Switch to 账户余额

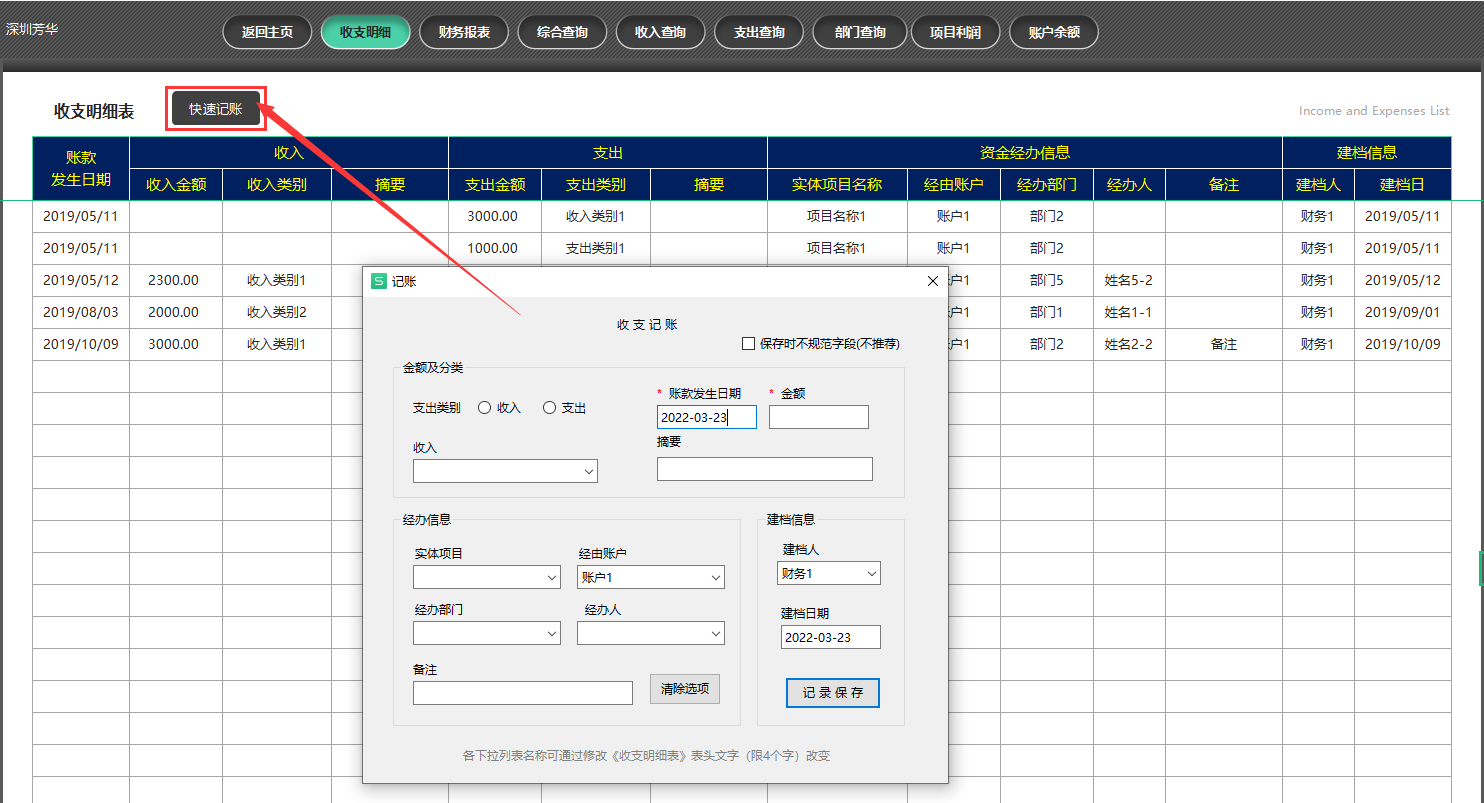tap(1053, 31)
